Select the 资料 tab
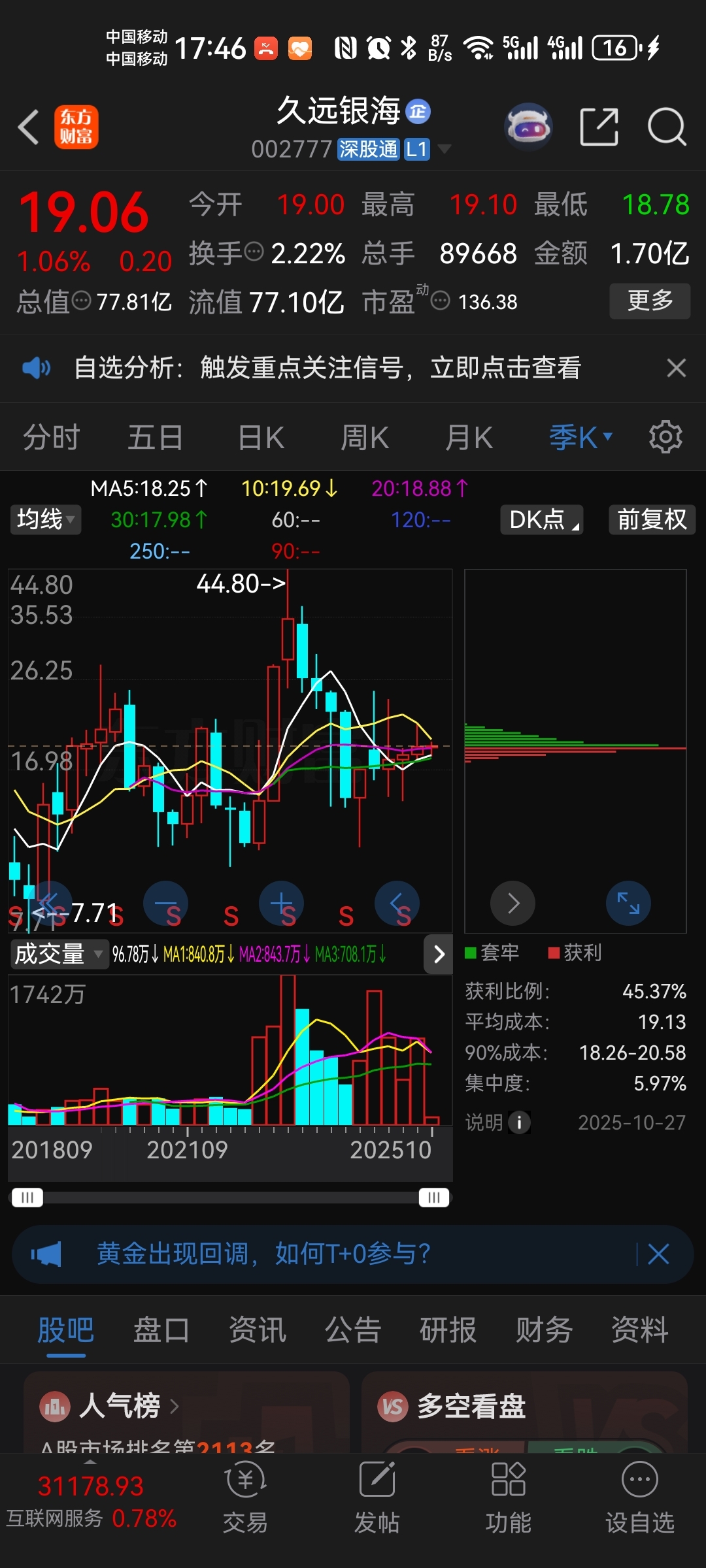706x1568 pixels. pos(639,1330)
